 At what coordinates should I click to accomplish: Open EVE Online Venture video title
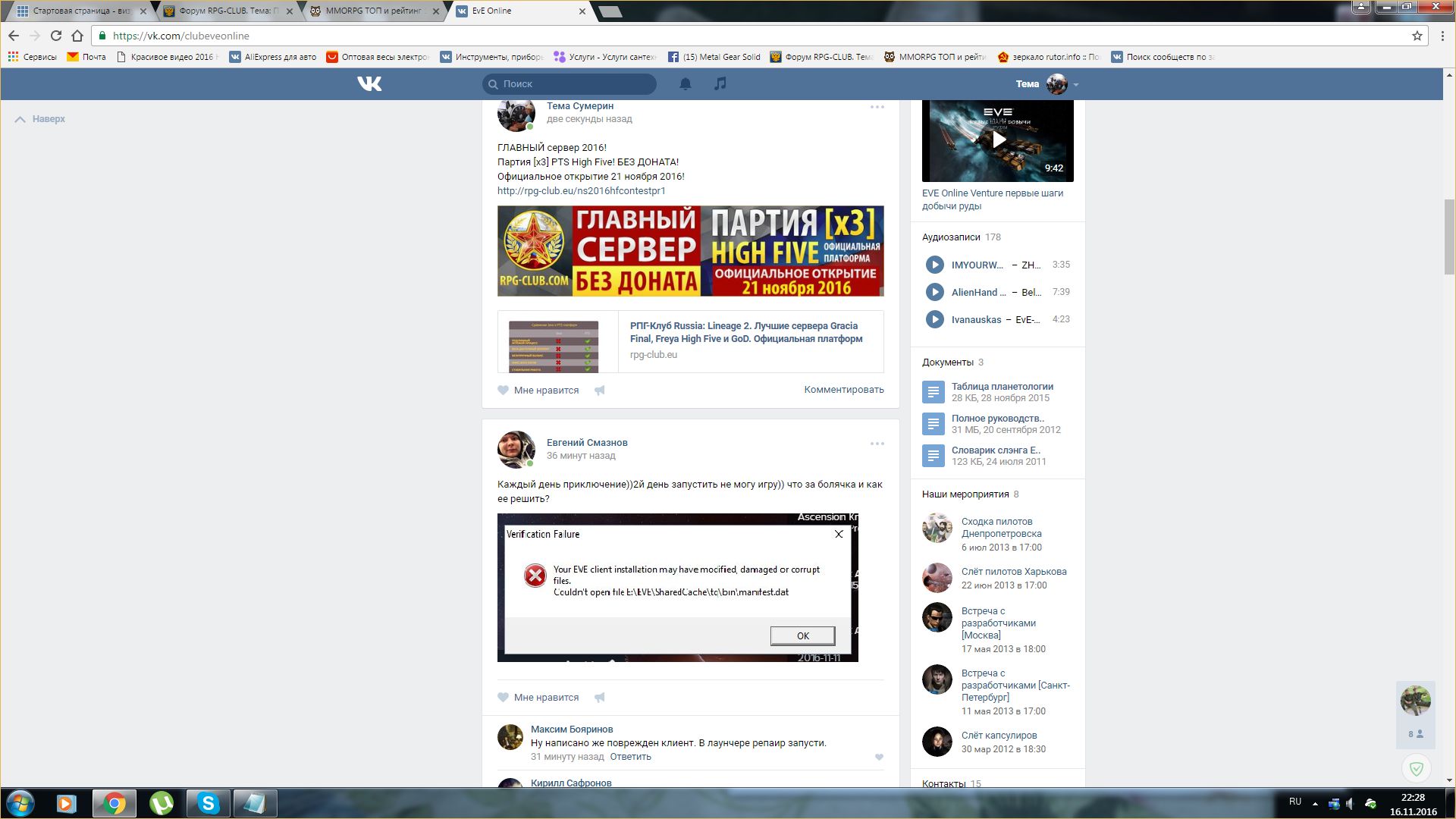[x=993, y=199]
